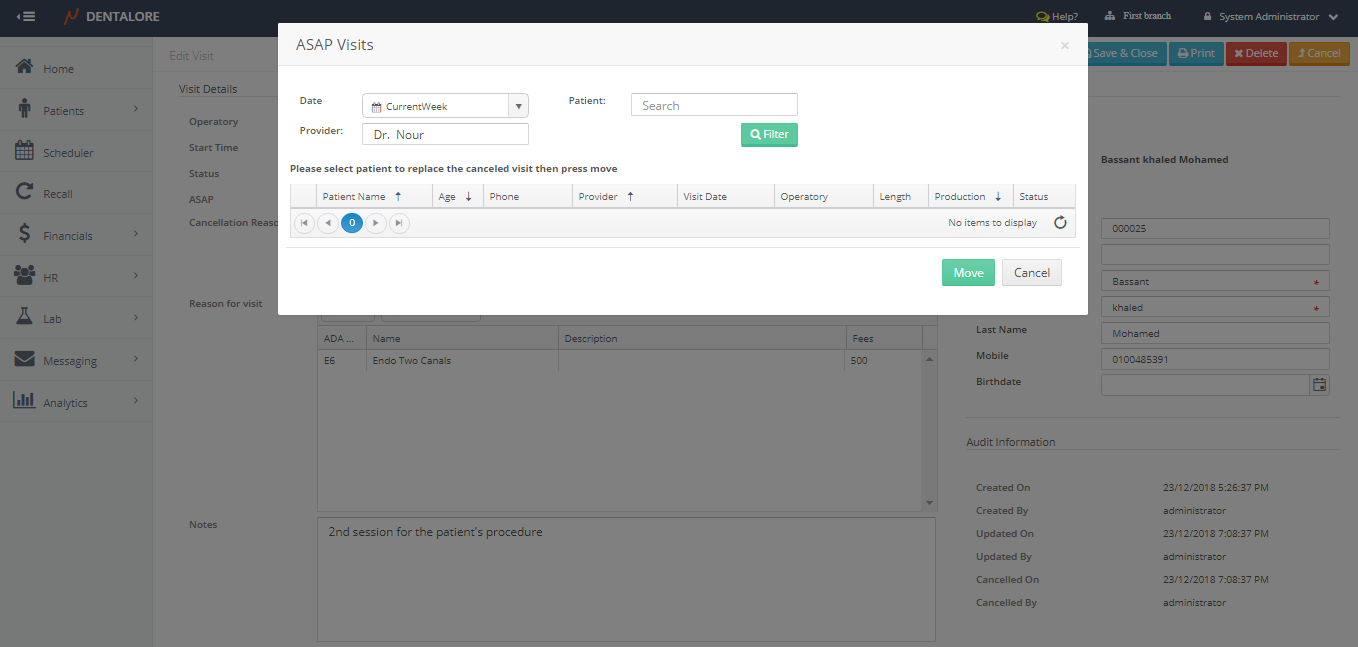Go to the last grid page
1358x647 pixels.
(x=399, y=223)
